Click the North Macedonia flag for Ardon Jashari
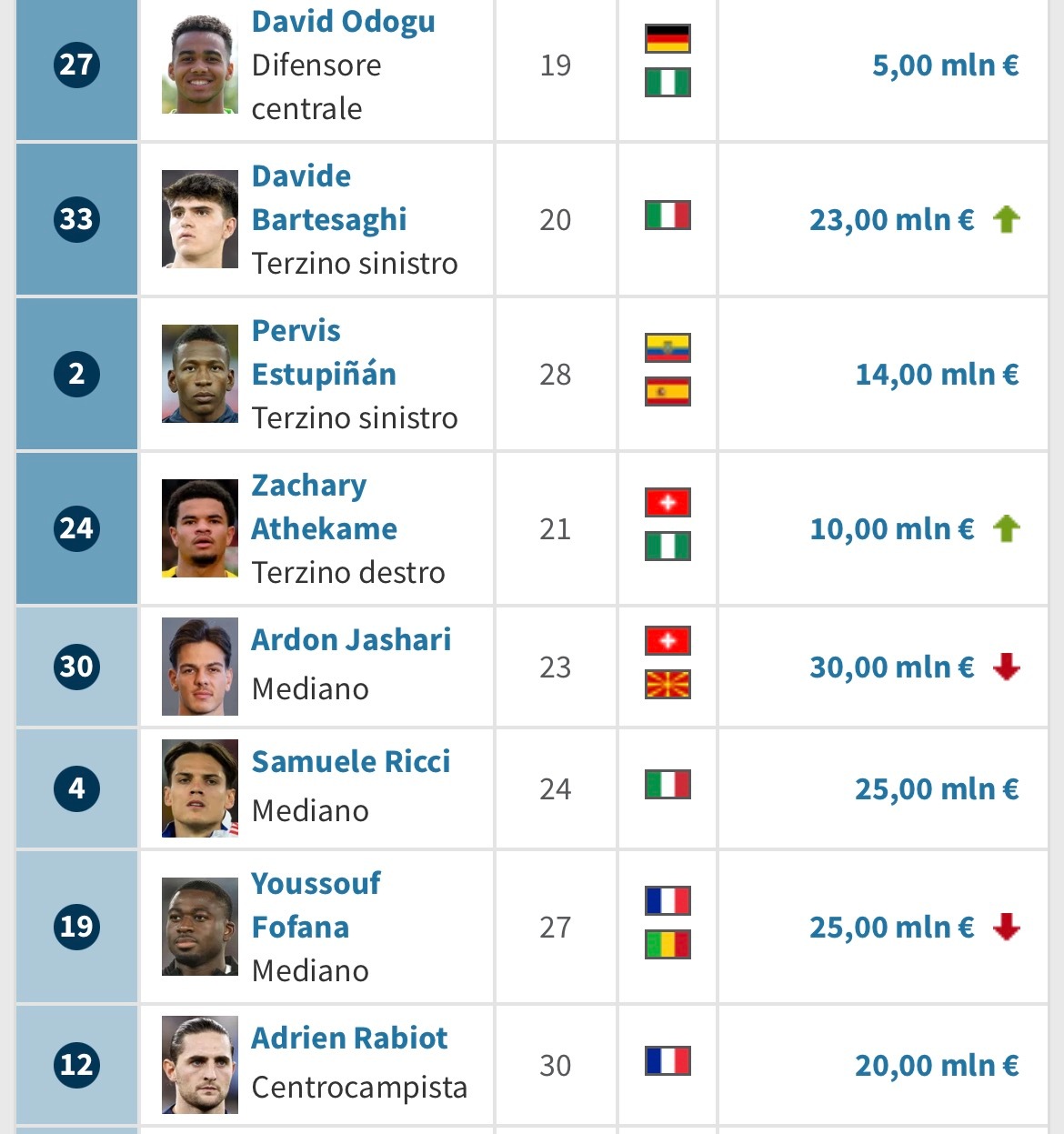The width and height of the screenshot is (1064, 1134). point(668,684)
